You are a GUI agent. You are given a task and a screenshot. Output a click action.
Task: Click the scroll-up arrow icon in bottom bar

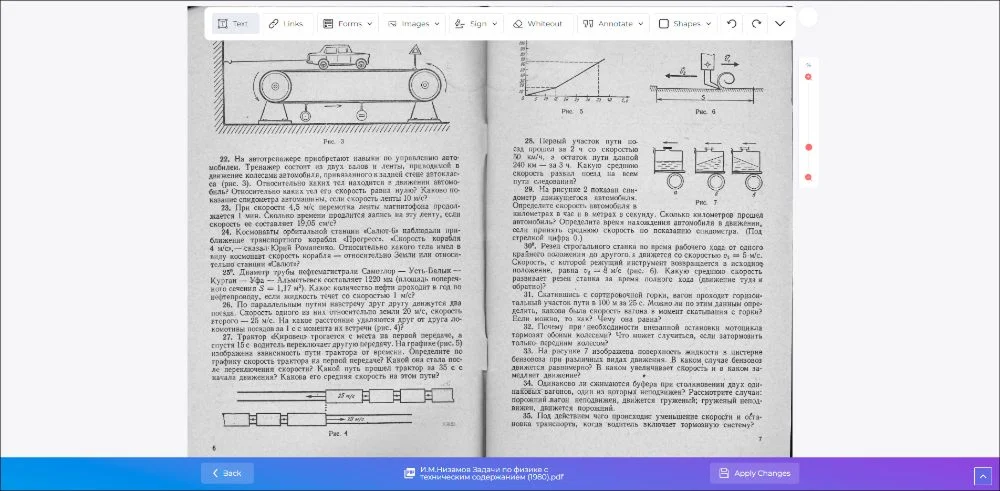[x=982, y=475]
